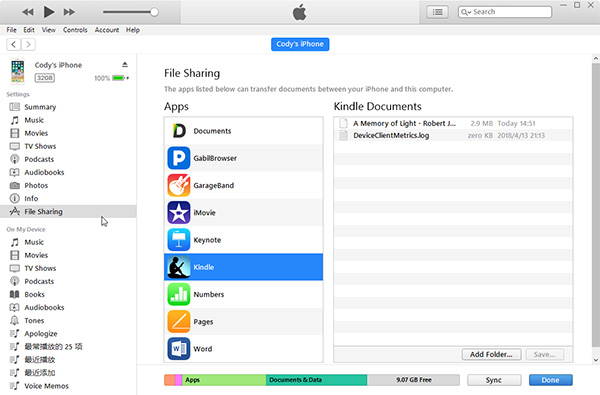
Task: Select the Kindle app icon
Action: click(x=179, y=267)
